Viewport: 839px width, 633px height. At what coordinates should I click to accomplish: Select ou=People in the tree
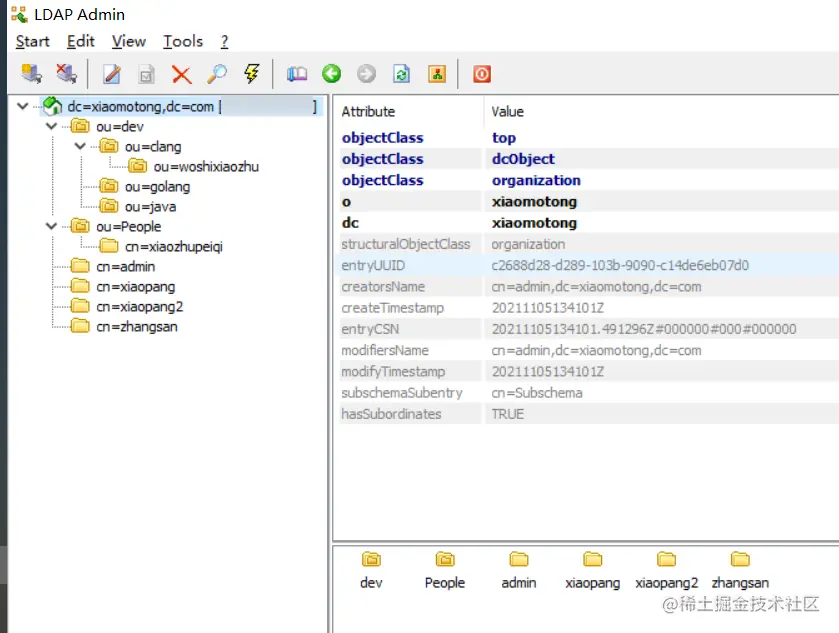pos(128,227)
